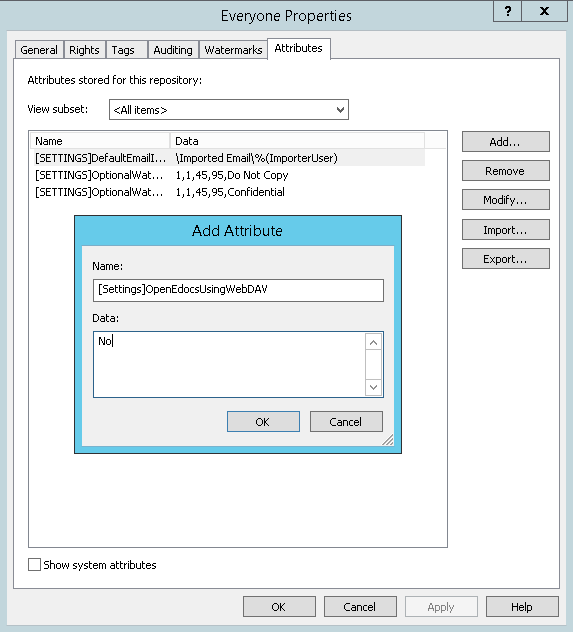Click scroll down arrow in Data box
Image resolution: width=573 pixels, height=632 pixels.
coord(374,387)
